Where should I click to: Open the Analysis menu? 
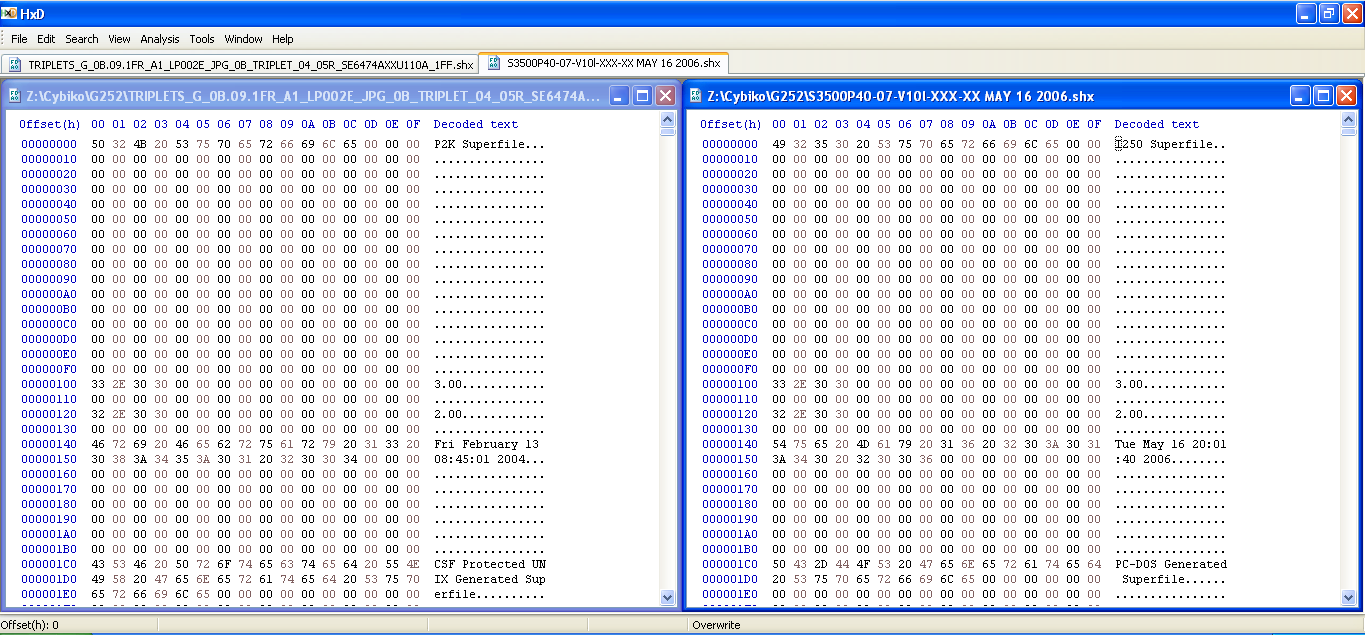click(x=160, y=39)
